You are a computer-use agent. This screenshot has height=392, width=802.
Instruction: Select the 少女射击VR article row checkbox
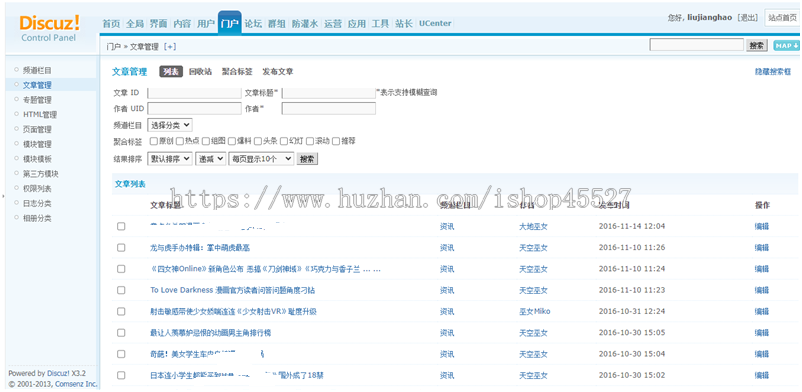pyautogui.click(x=121, y=311)
